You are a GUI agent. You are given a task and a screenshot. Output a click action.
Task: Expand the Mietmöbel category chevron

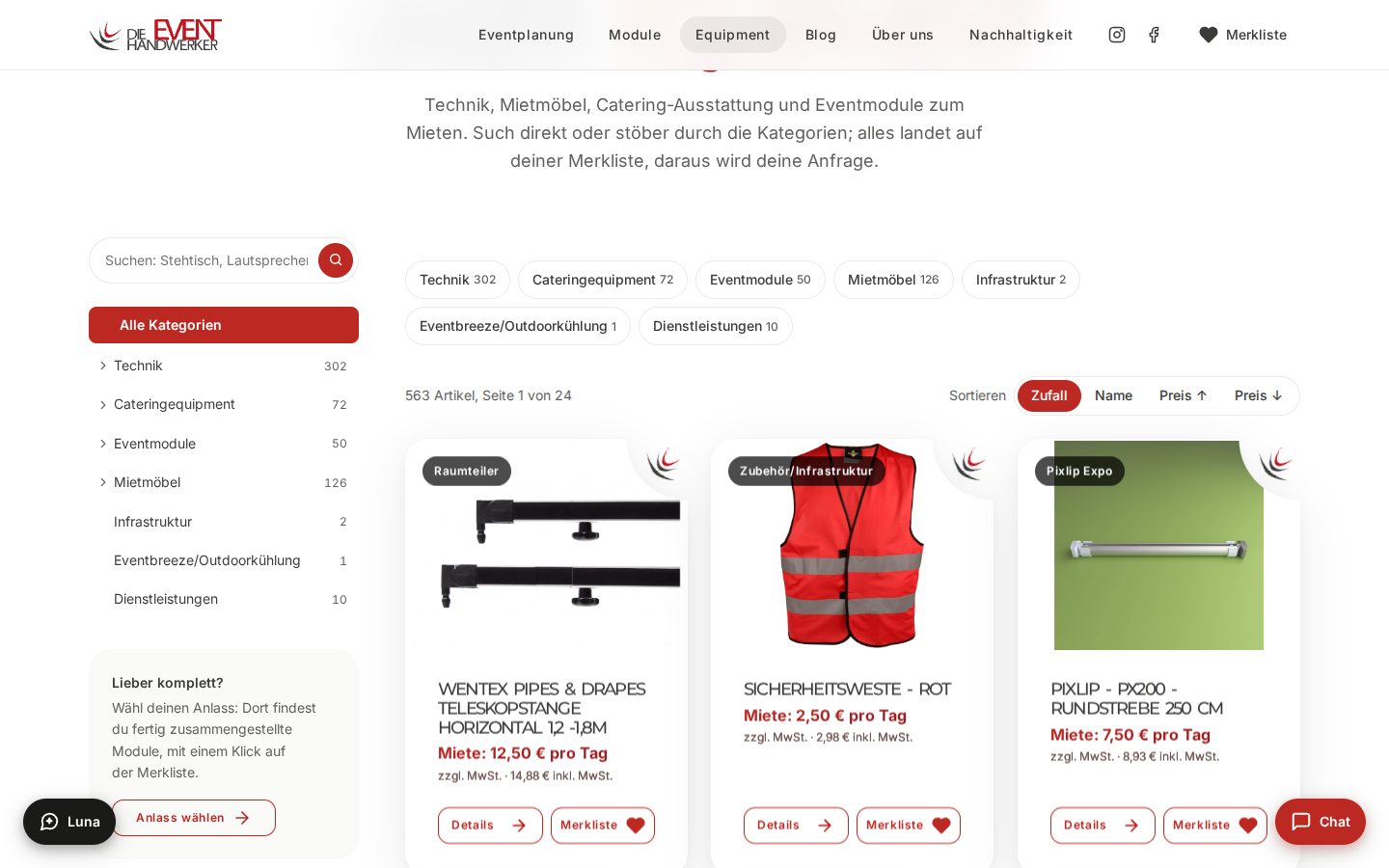point(103,482)
